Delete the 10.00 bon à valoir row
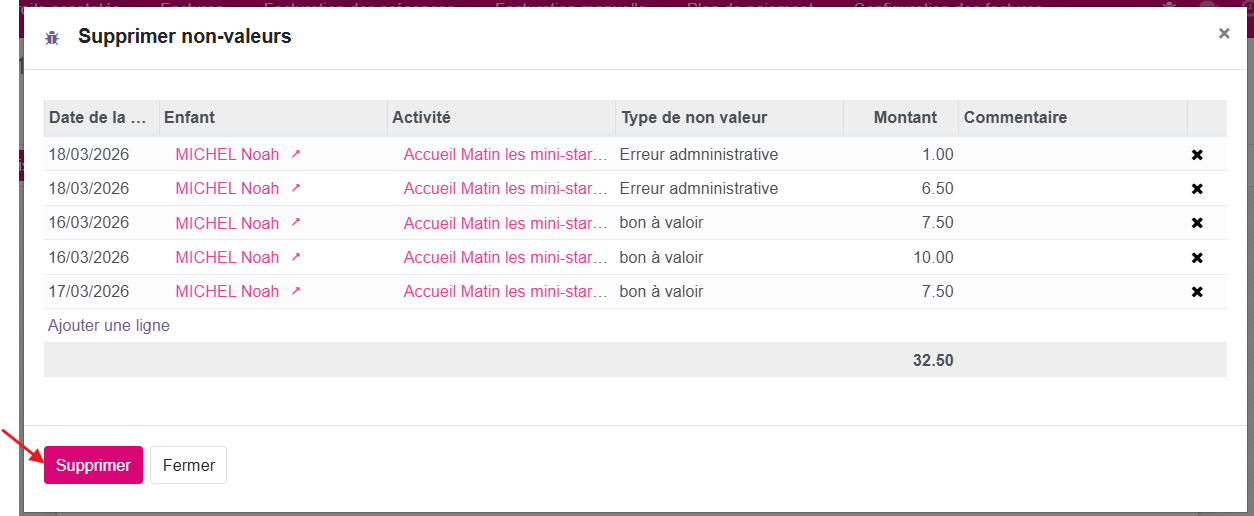 [1197, 258]
